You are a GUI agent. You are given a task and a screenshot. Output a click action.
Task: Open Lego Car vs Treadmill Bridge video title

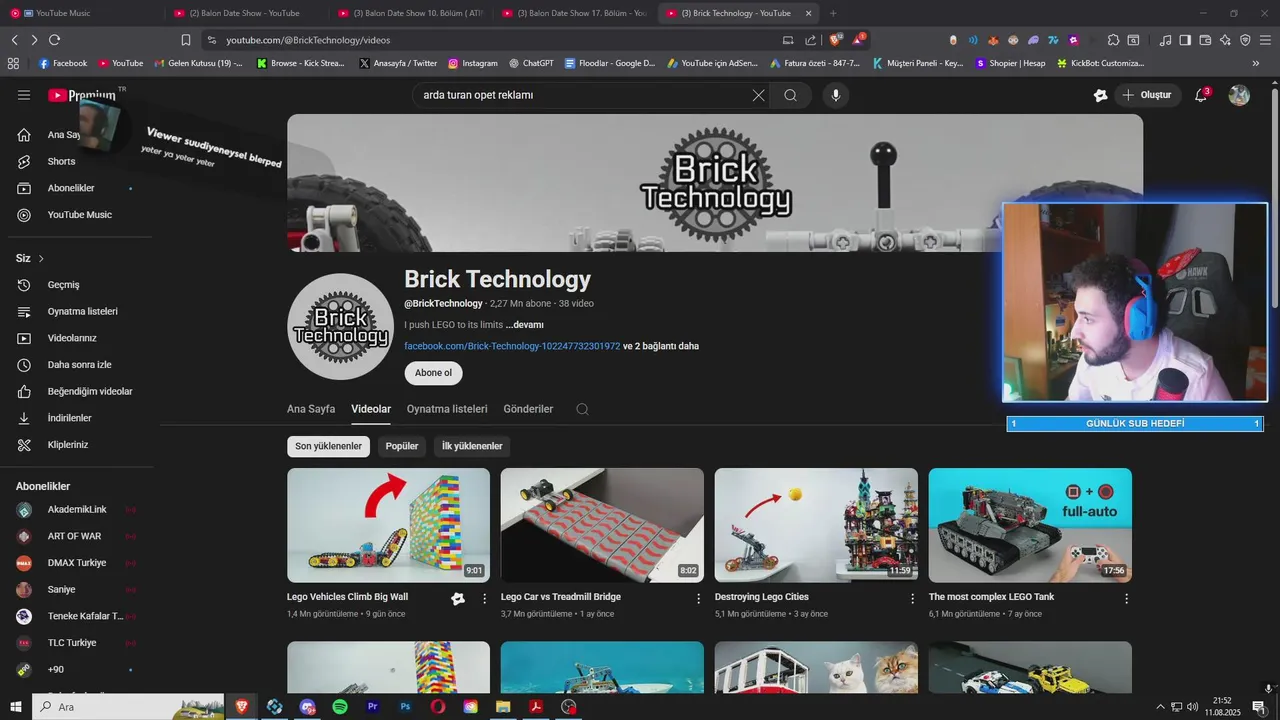pos(561,597)
